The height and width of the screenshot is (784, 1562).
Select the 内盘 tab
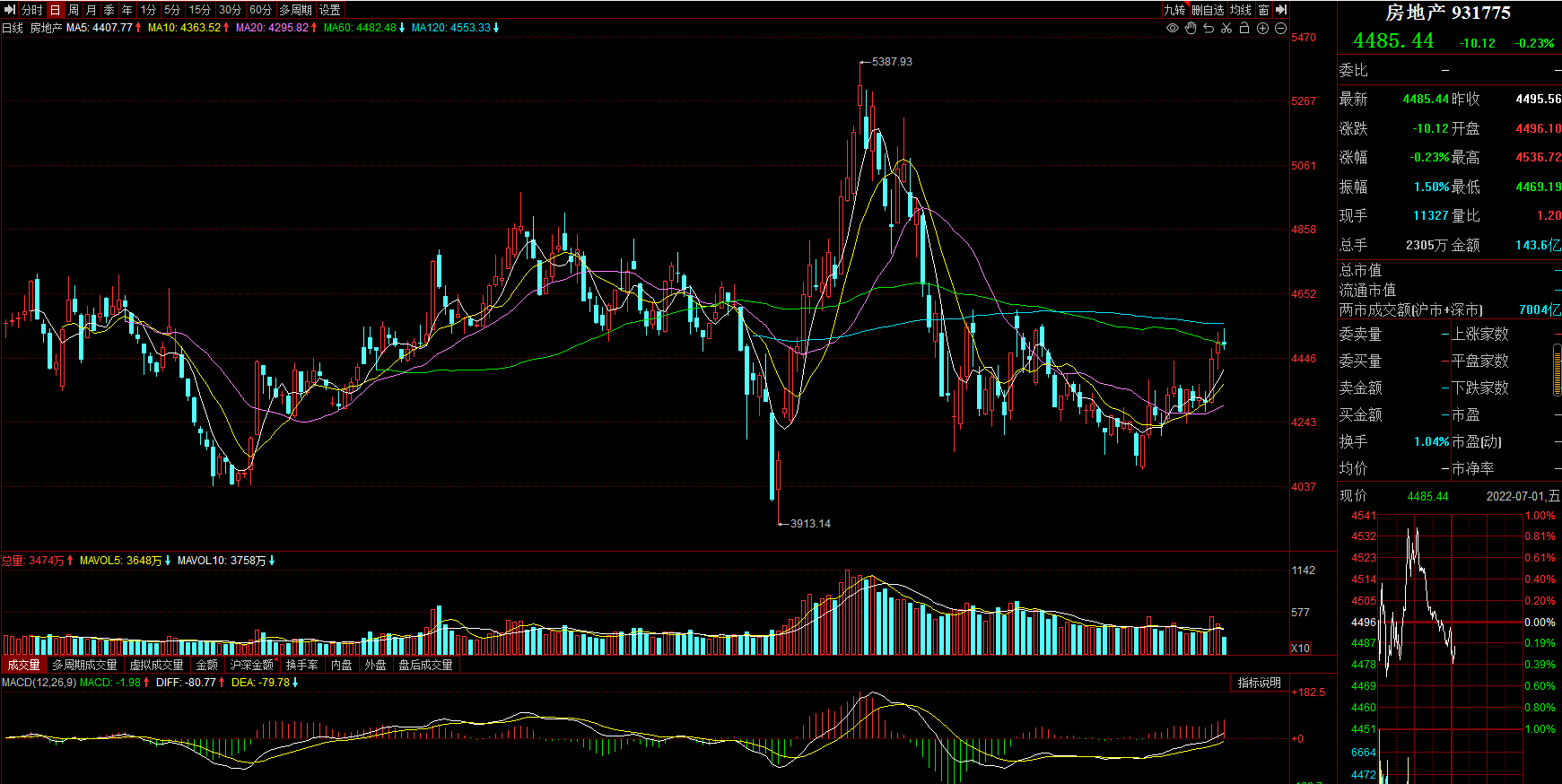(342, 665)
